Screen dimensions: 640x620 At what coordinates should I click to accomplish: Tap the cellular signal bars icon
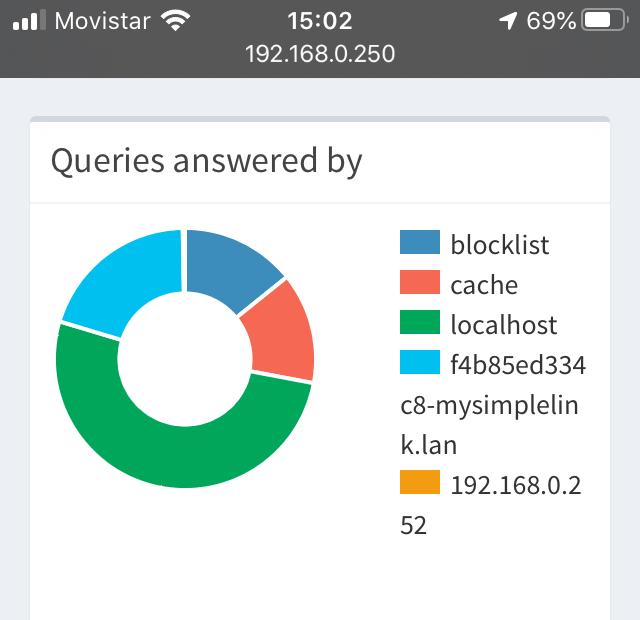coord(29,20)
